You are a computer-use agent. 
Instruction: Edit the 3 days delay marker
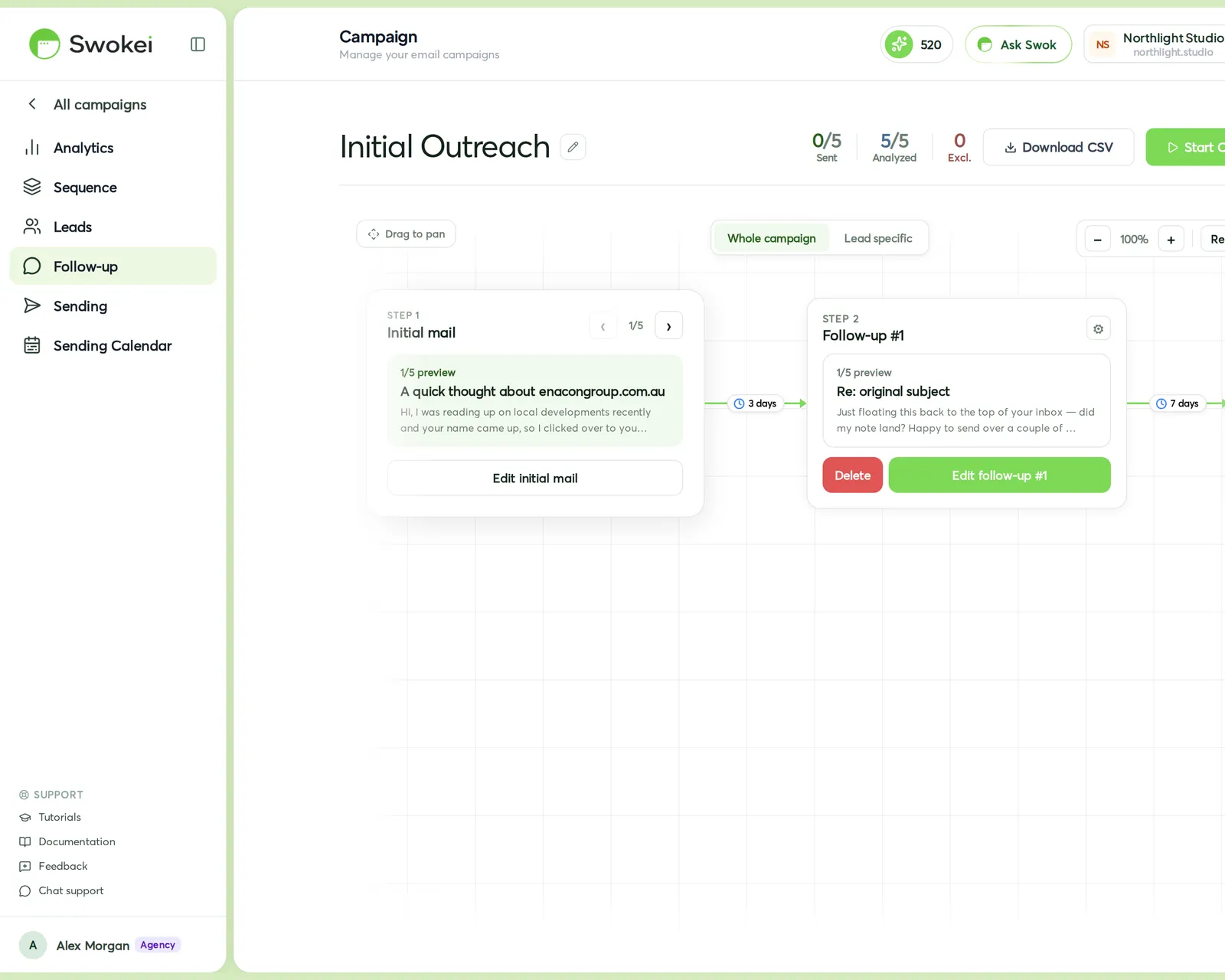755,403
